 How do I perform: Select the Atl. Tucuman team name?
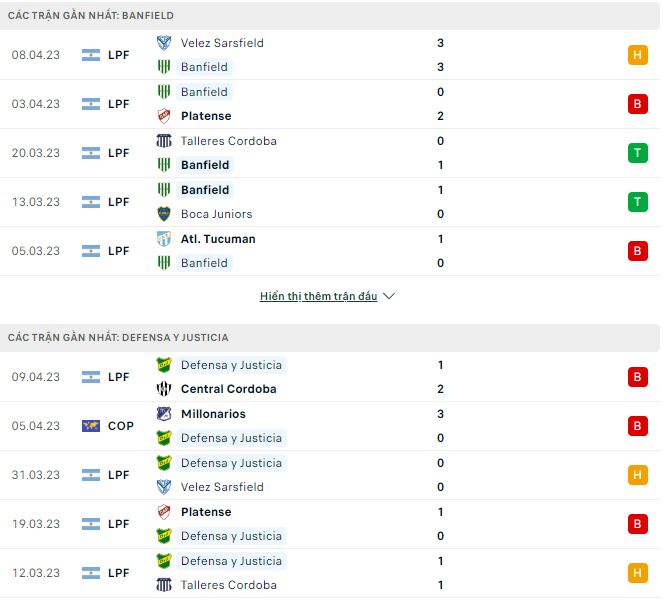218,239
